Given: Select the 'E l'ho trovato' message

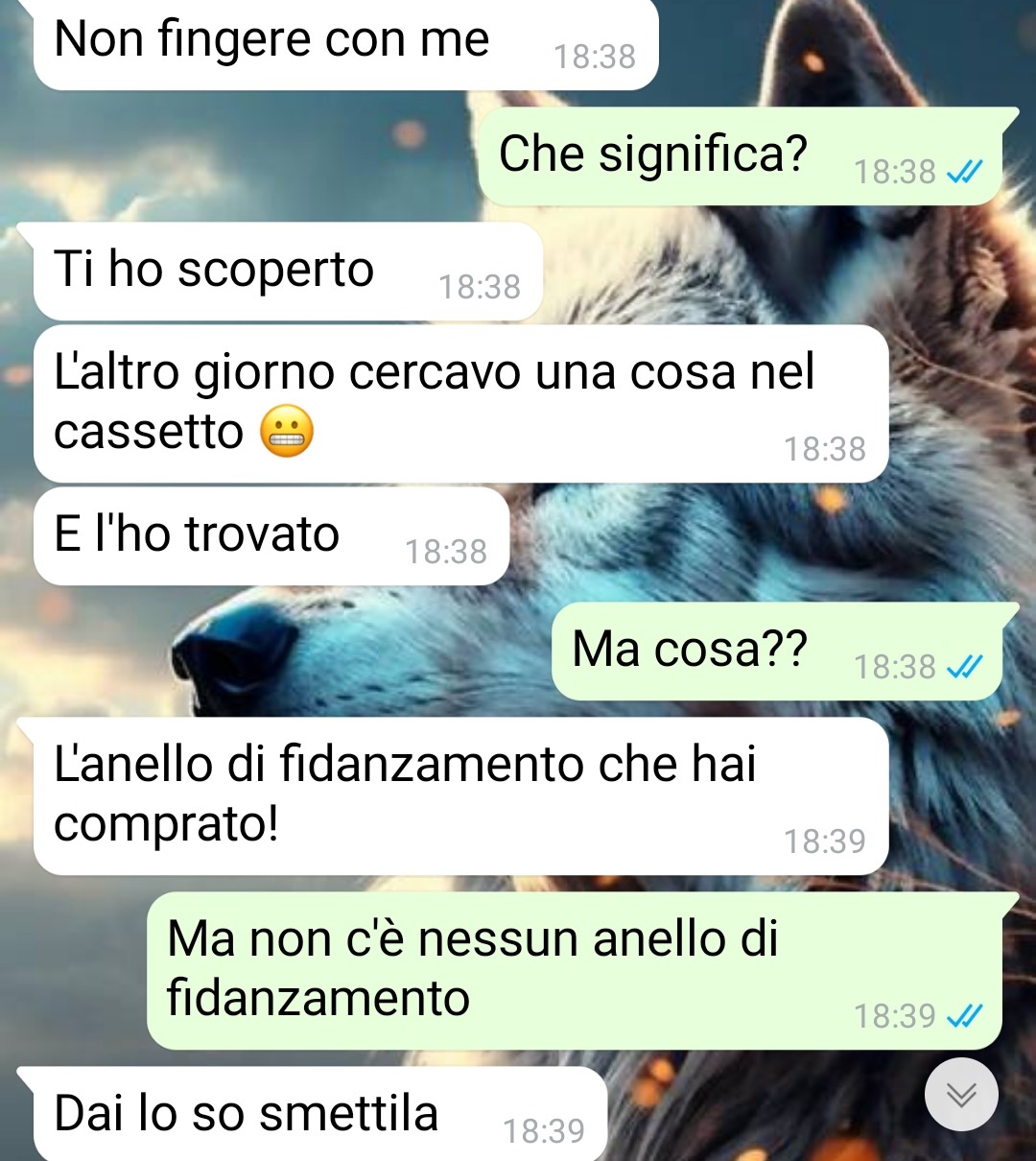Looking at the screenshot, I should 271,536.
